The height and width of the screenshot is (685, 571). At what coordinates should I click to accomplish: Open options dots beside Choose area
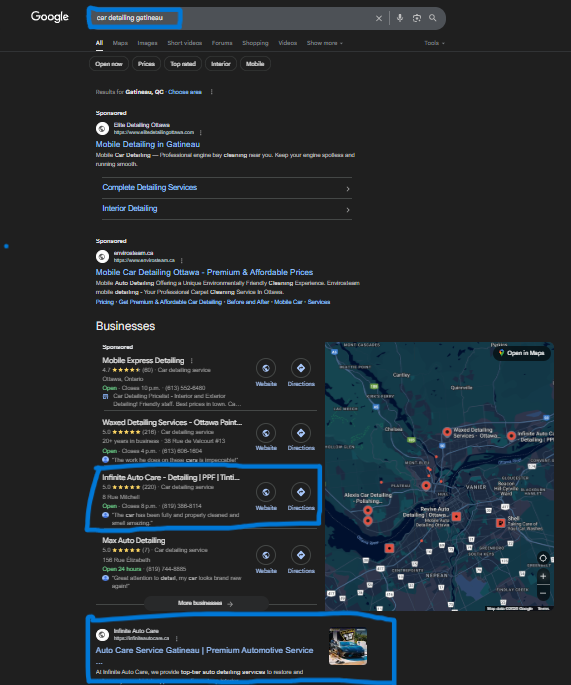click(211, 92)
